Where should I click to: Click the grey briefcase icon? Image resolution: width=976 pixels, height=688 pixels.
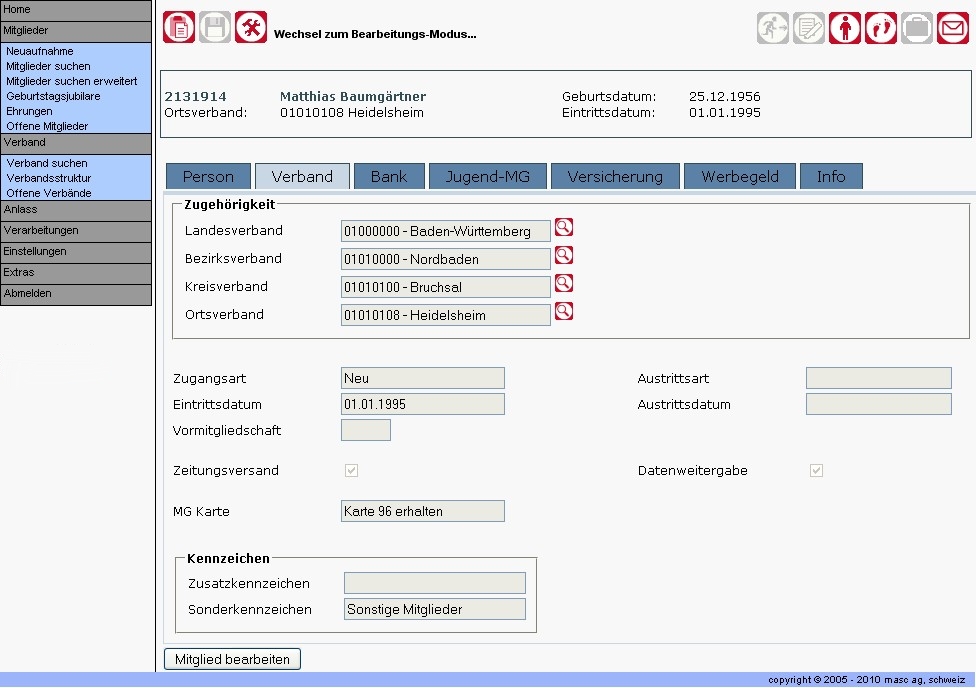[917, 27]
